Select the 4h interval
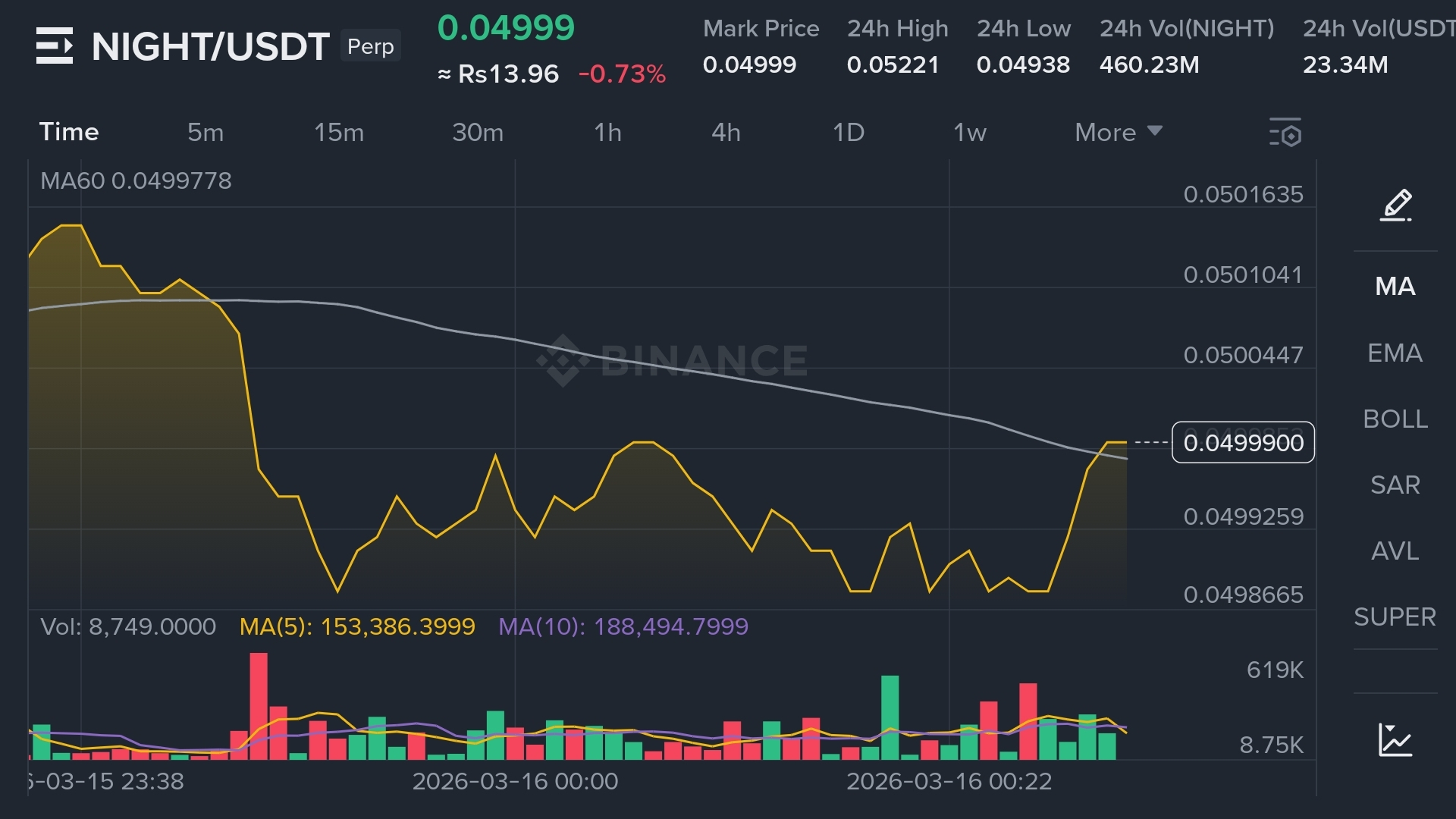1456x819 pixels. [x=726, y=133]
